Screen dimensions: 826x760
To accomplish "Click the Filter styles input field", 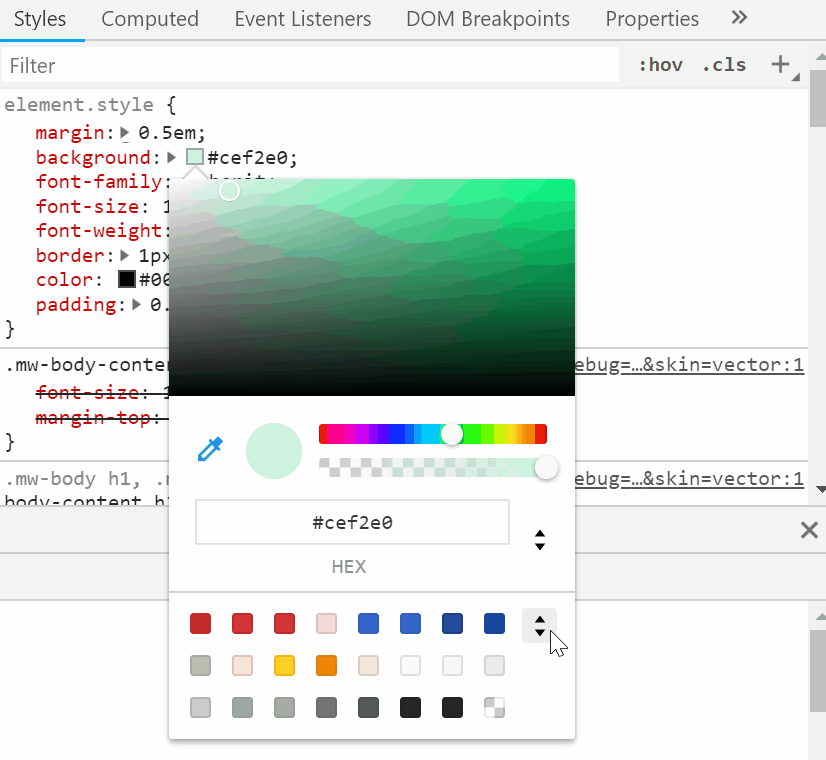I will (310, 65).
